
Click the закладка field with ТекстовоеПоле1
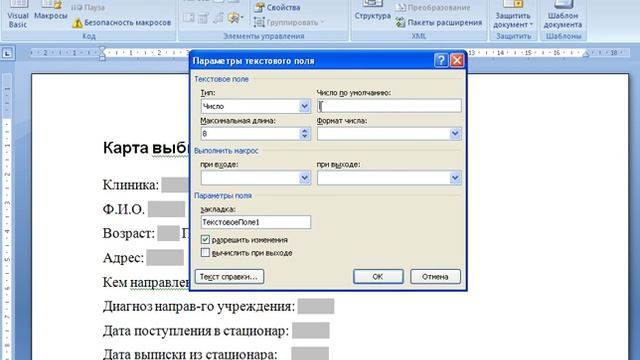pyautogui.click(x=256, y=222)
